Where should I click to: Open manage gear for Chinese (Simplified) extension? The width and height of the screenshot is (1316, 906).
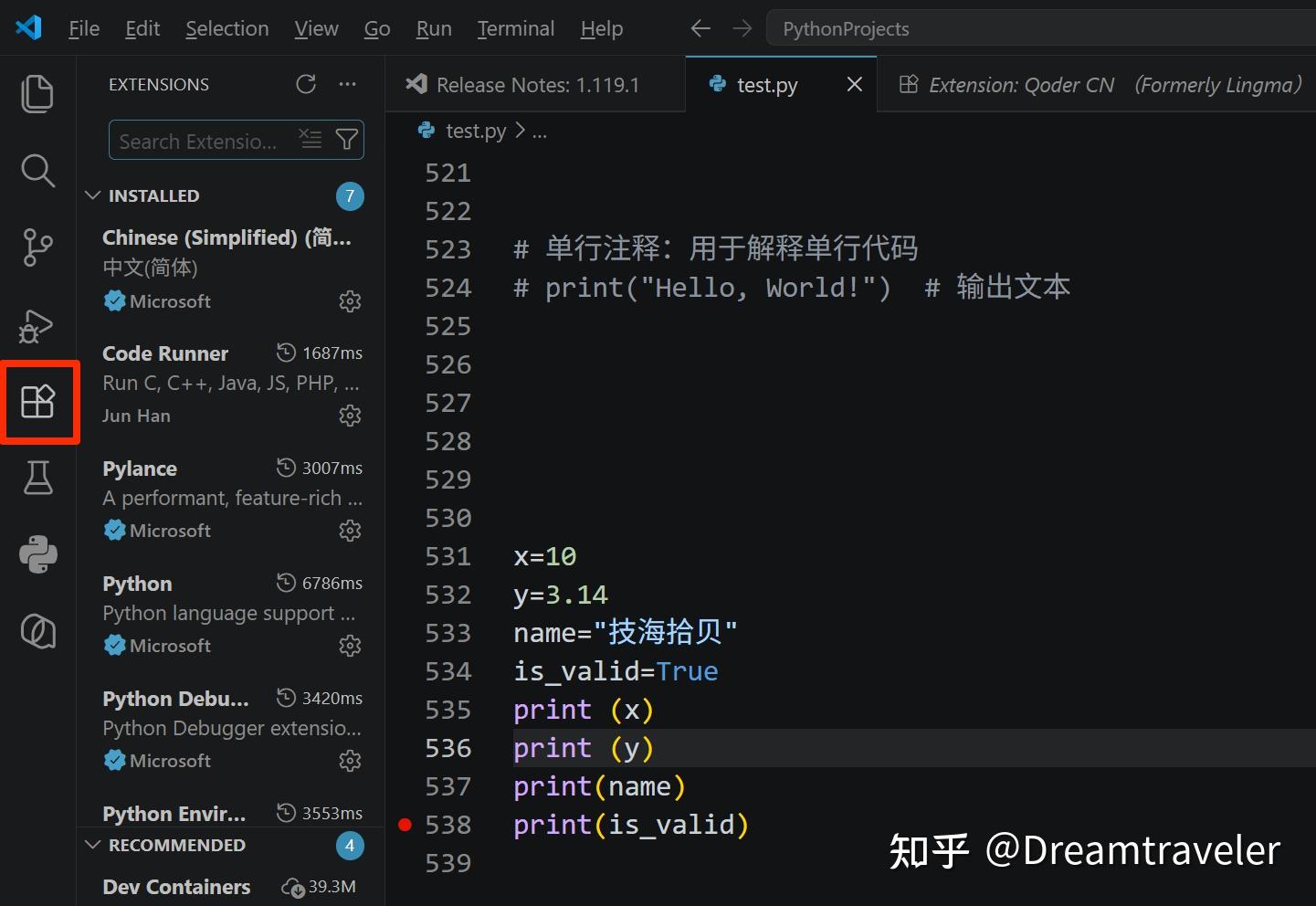coord(350,301)
